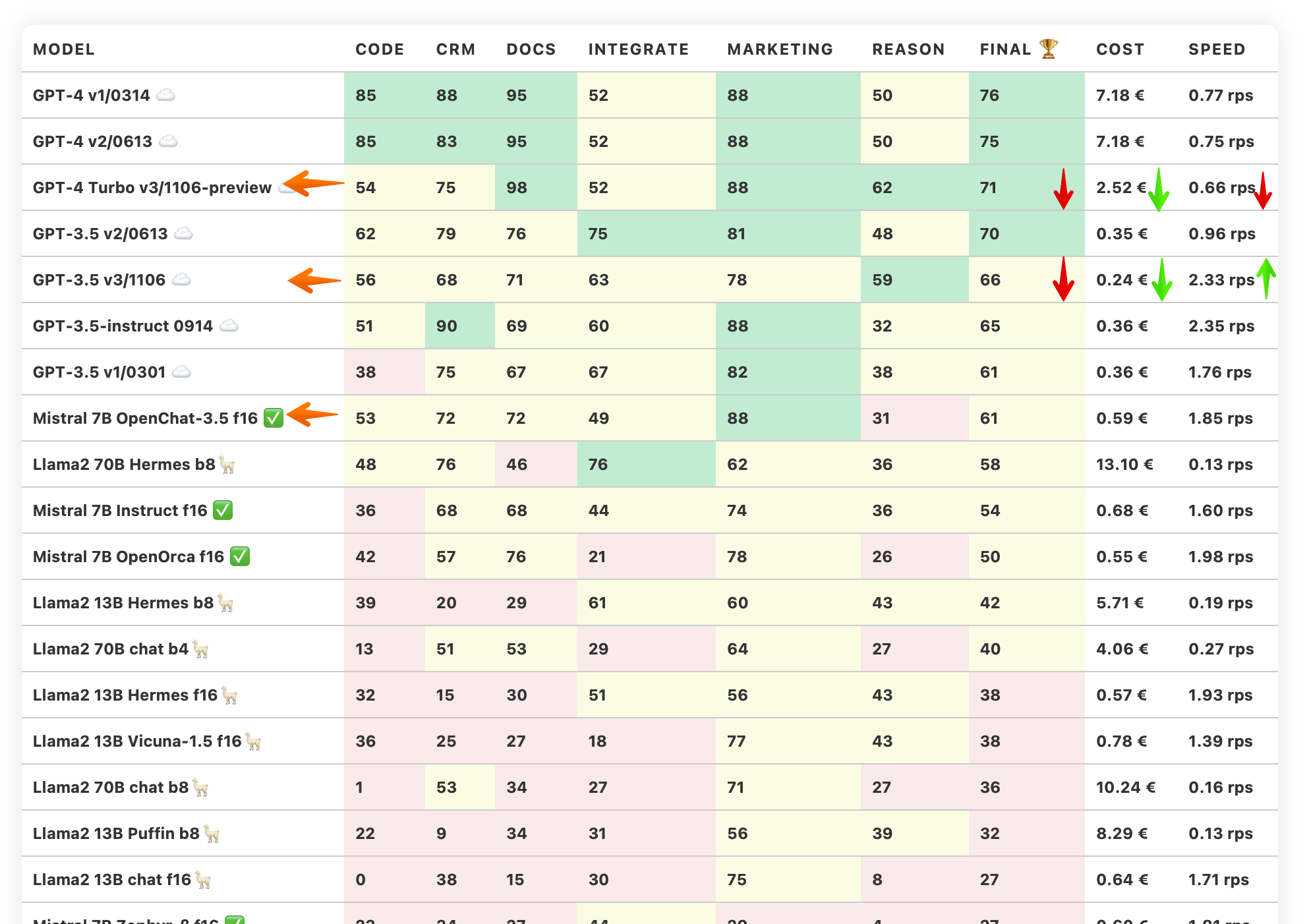Select the Llama2 13B Hermes b8 model name

pos(123,603)
